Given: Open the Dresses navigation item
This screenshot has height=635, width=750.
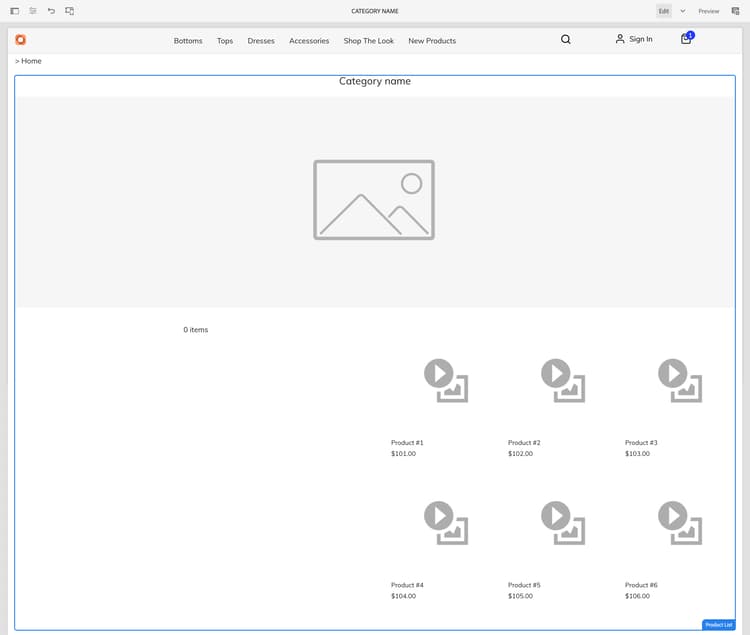Looking at the screenshot, I should pyautogui.click(x=261, y=41).
